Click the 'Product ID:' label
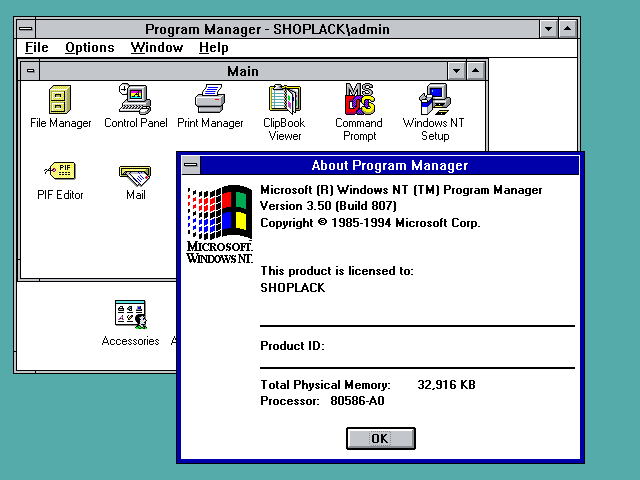This screenshot has width=640, height=480. click(292, 346)
